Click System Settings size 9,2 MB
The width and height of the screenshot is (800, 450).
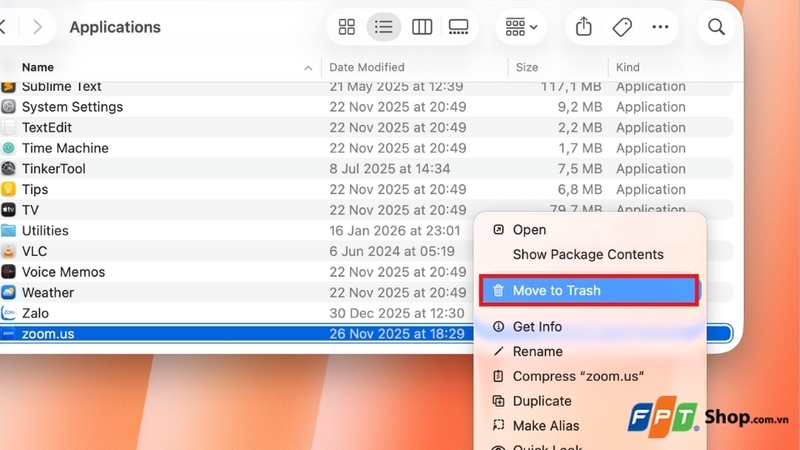tap(580, 107)
